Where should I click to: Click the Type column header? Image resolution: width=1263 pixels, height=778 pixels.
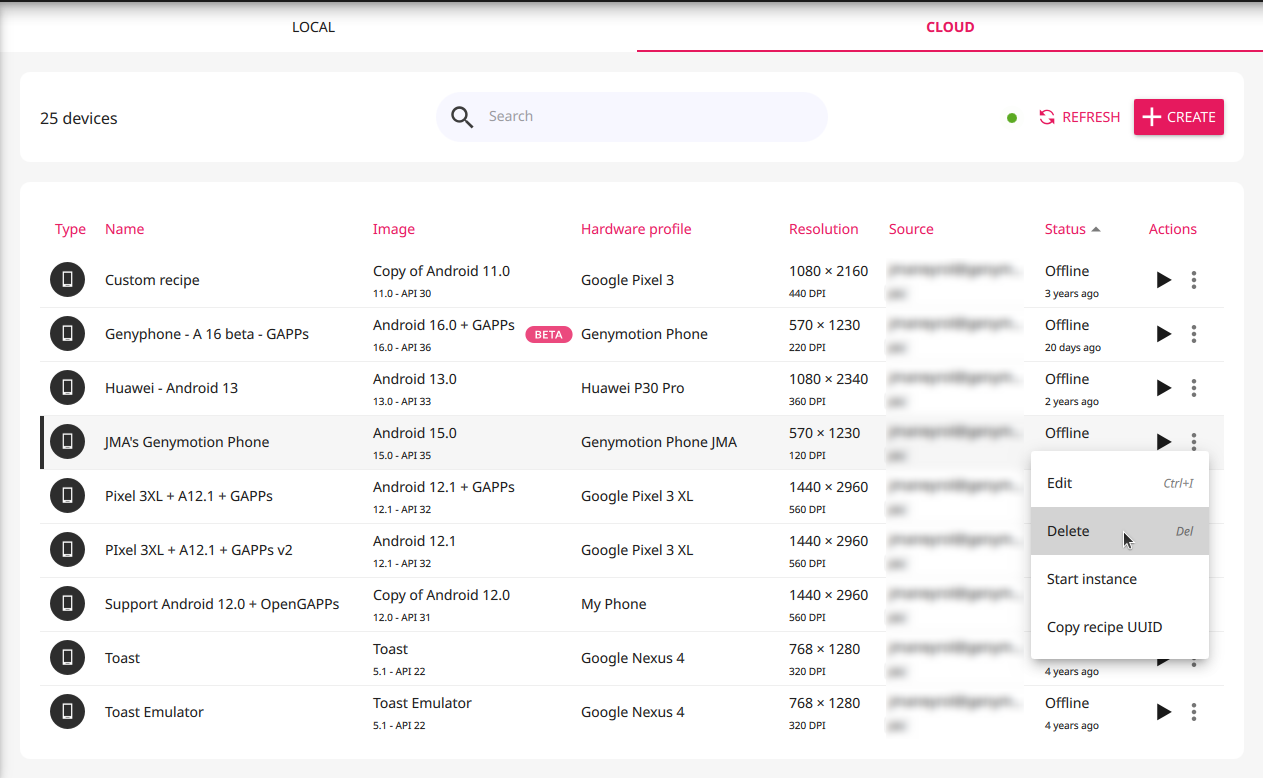[x=70, y=229]
